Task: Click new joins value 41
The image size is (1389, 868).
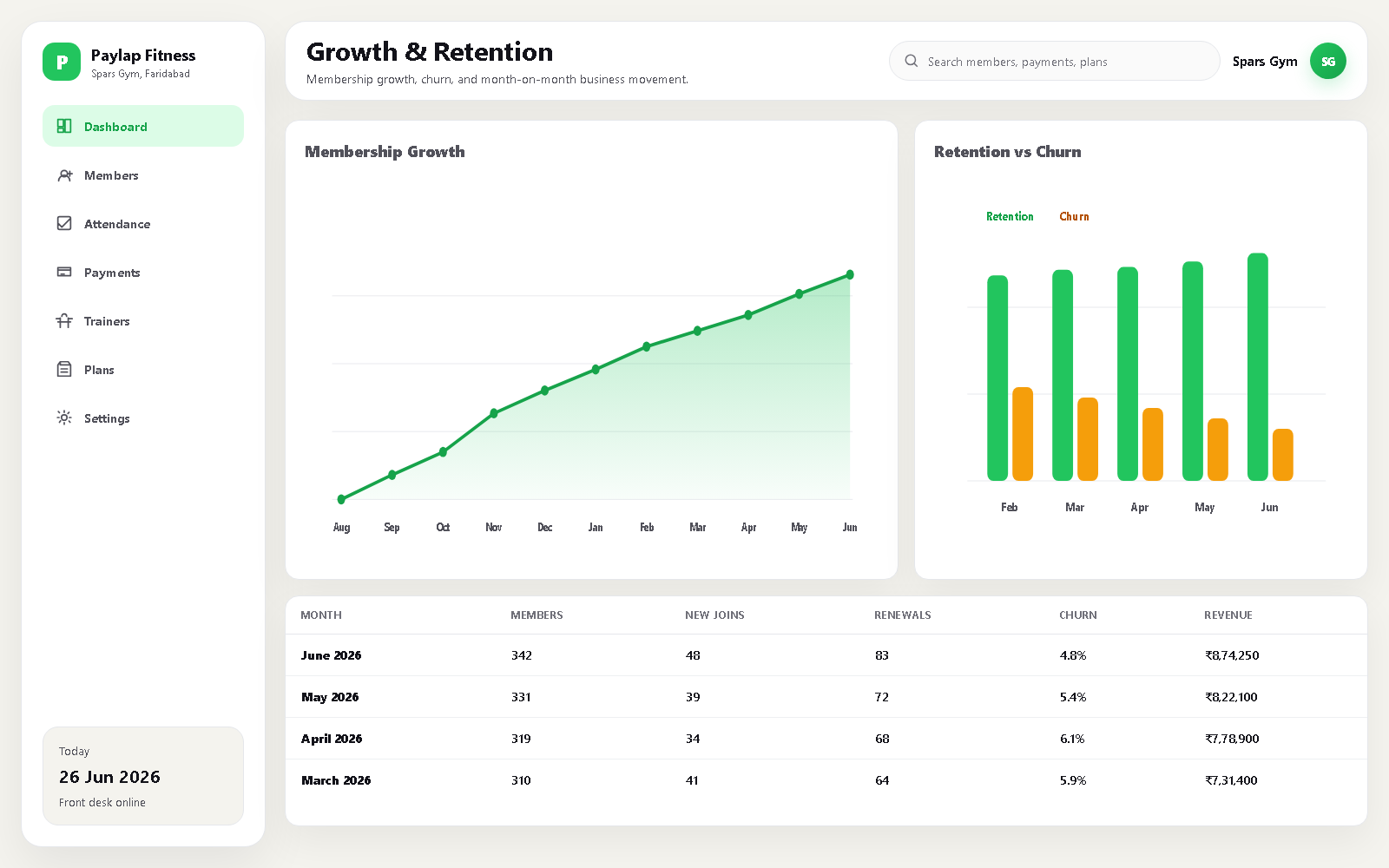Action: click(x=692, y=780)
